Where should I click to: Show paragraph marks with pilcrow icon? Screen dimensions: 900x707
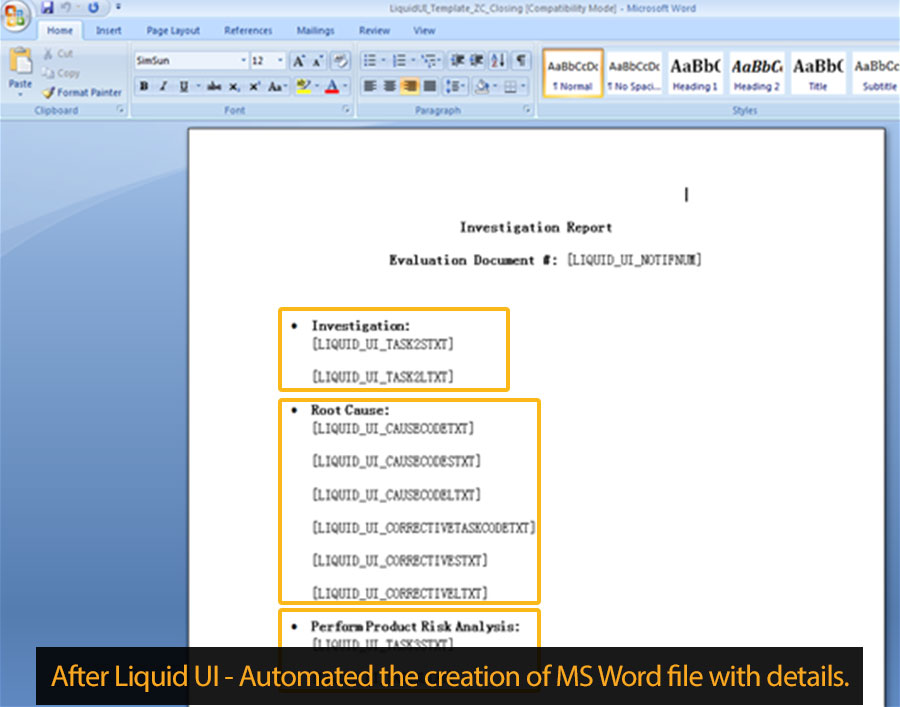520,61
